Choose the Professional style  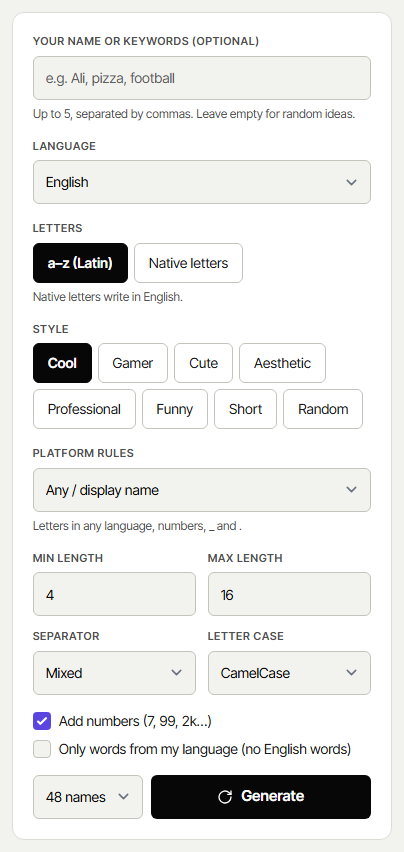(84, 409)
